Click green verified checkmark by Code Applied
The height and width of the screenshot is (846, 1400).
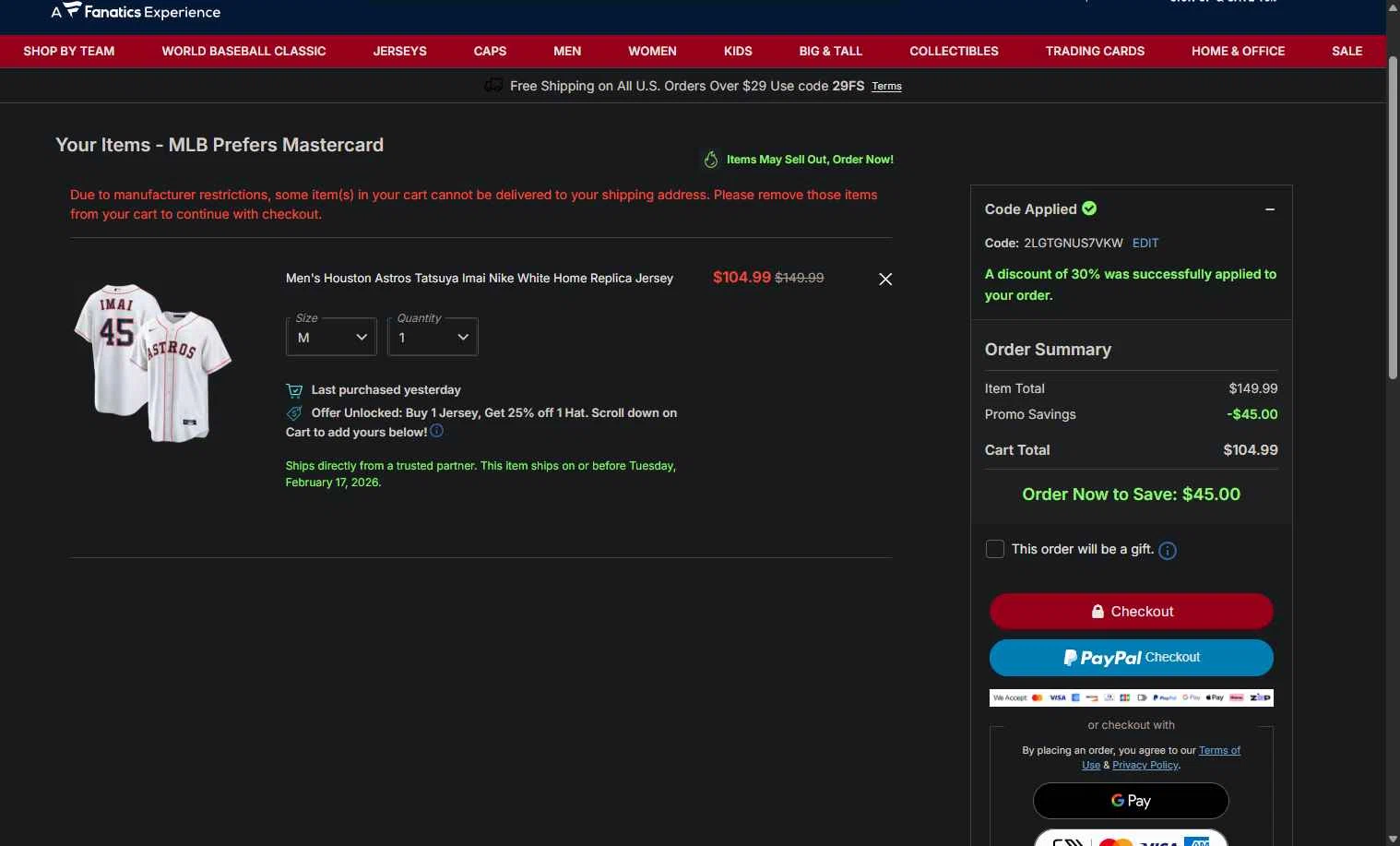pos(1089,209)
